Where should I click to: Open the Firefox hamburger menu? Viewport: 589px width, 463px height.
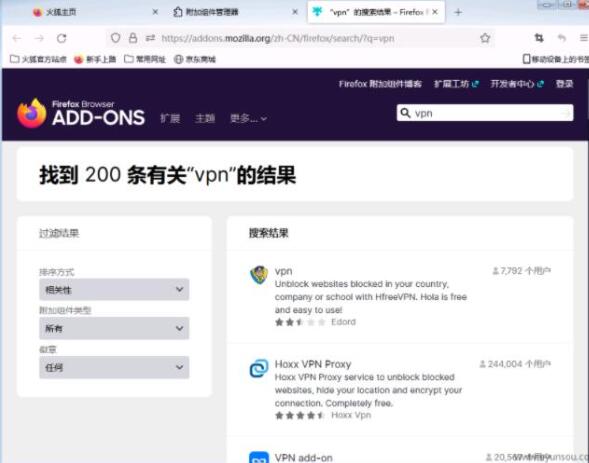pos(583,38)
